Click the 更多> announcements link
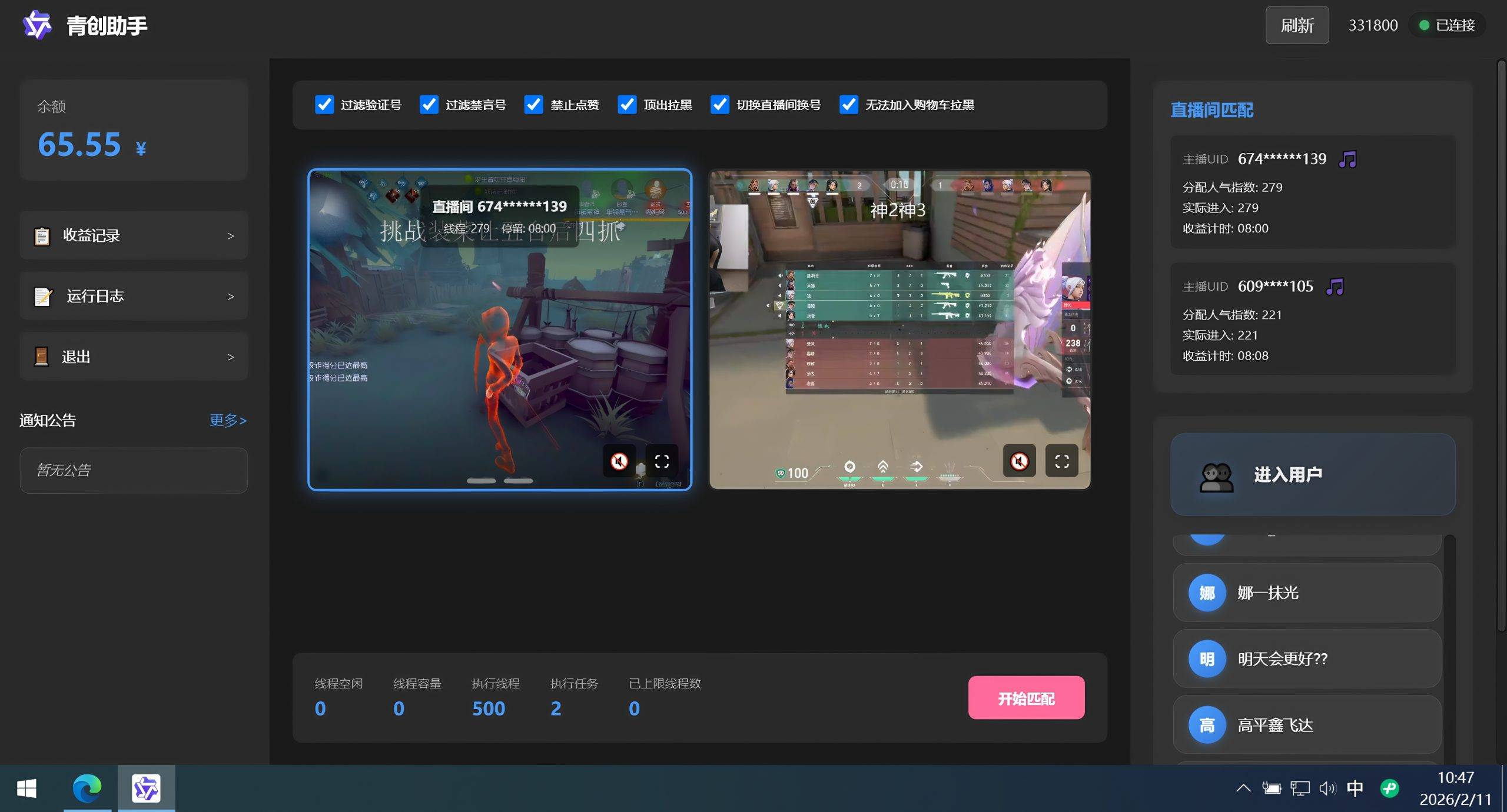The width and height of the screenshot is (1507, 812). [x=228, y=420]
